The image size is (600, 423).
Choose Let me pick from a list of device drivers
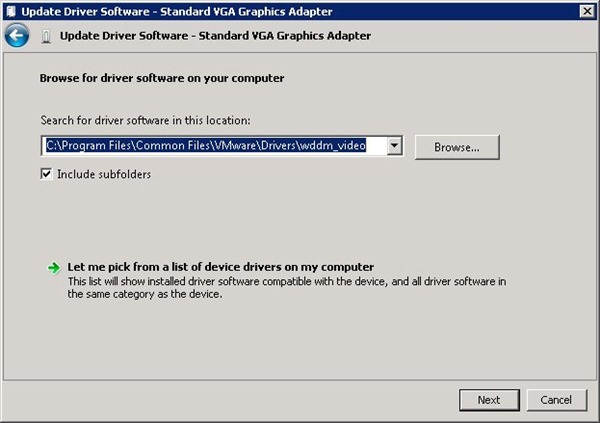(221, 267)
